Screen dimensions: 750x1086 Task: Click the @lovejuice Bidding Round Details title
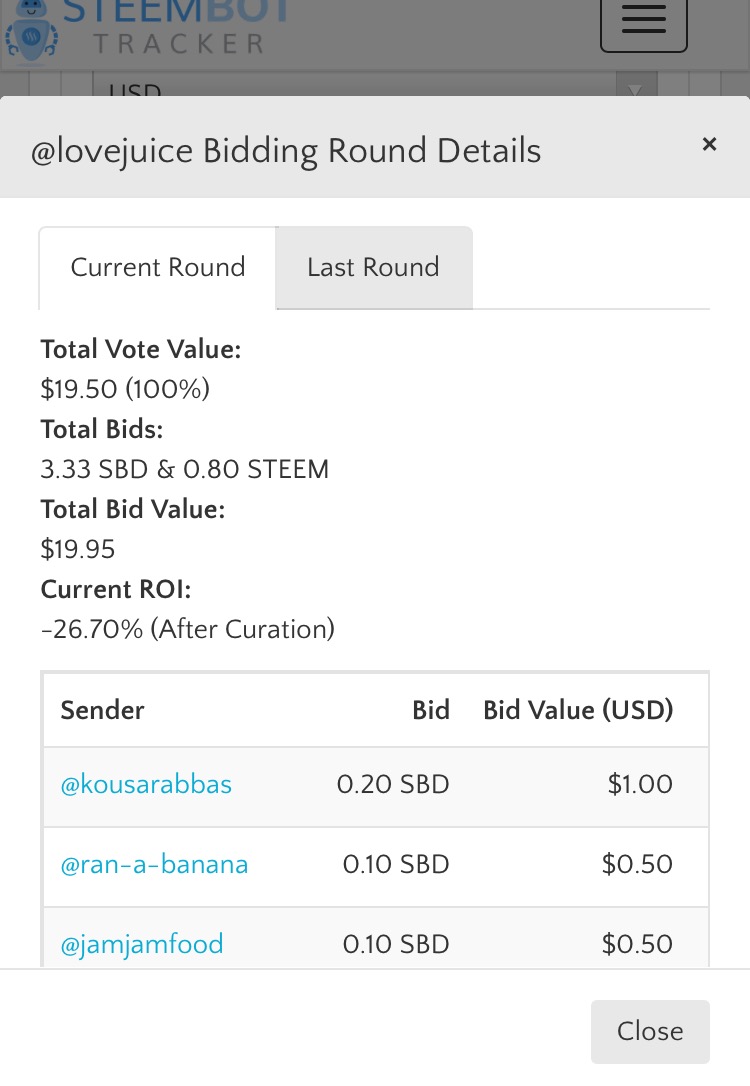pyautogui.click(x=286, y=152)
